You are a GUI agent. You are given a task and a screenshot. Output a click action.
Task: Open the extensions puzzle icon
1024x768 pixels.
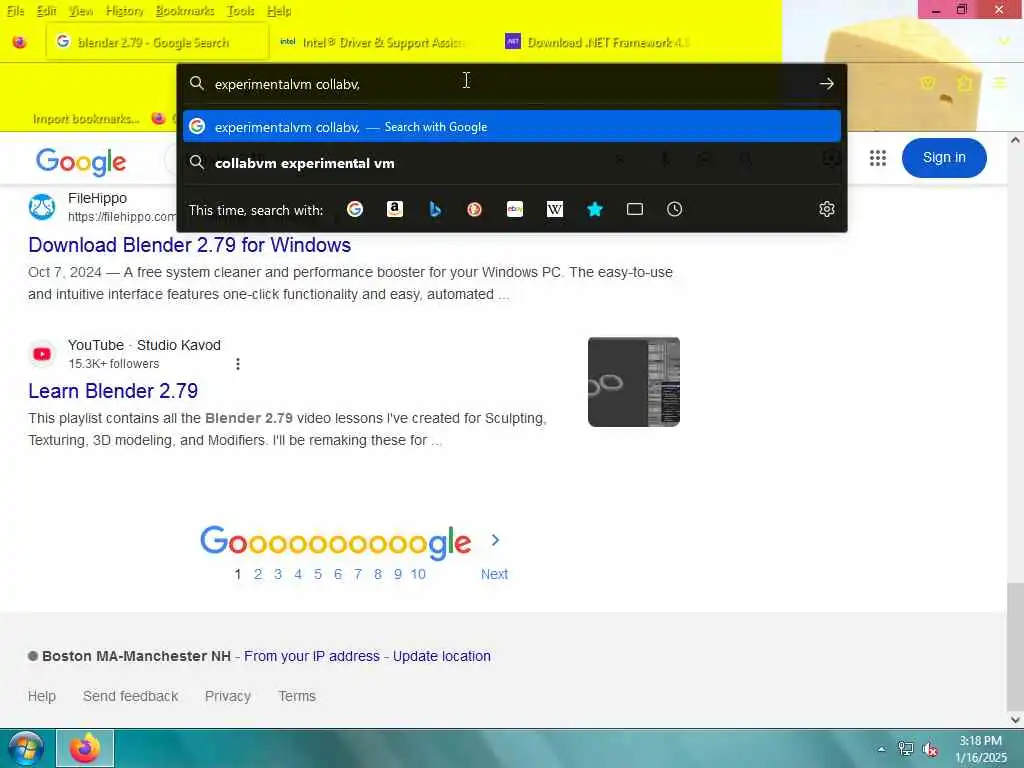[x=965, y=83]
